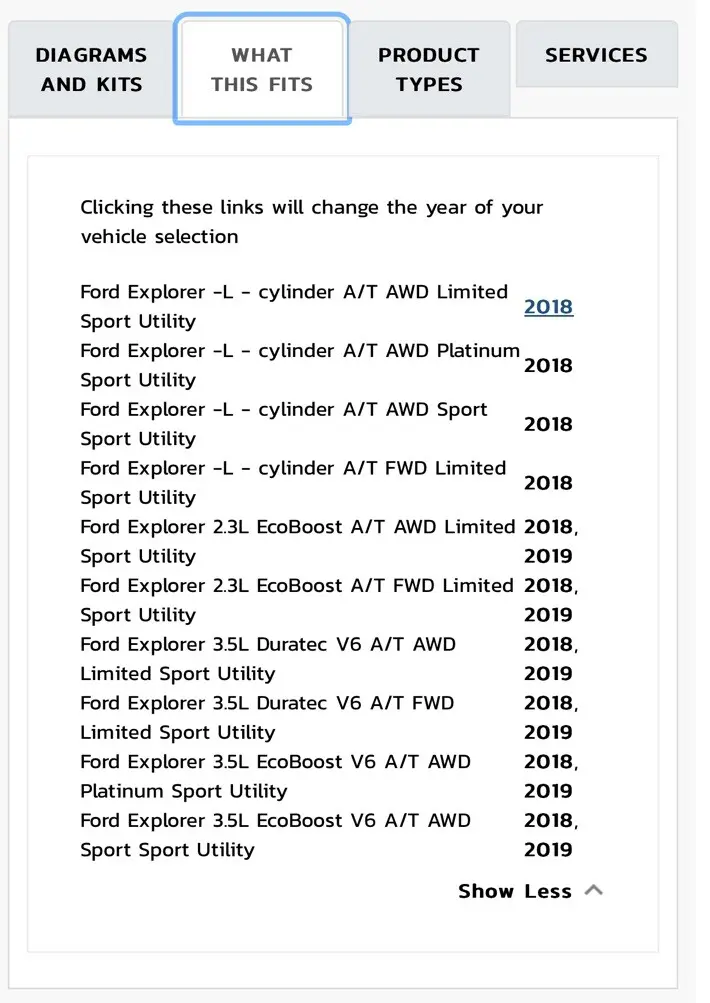Click the Show Less text

514,891
